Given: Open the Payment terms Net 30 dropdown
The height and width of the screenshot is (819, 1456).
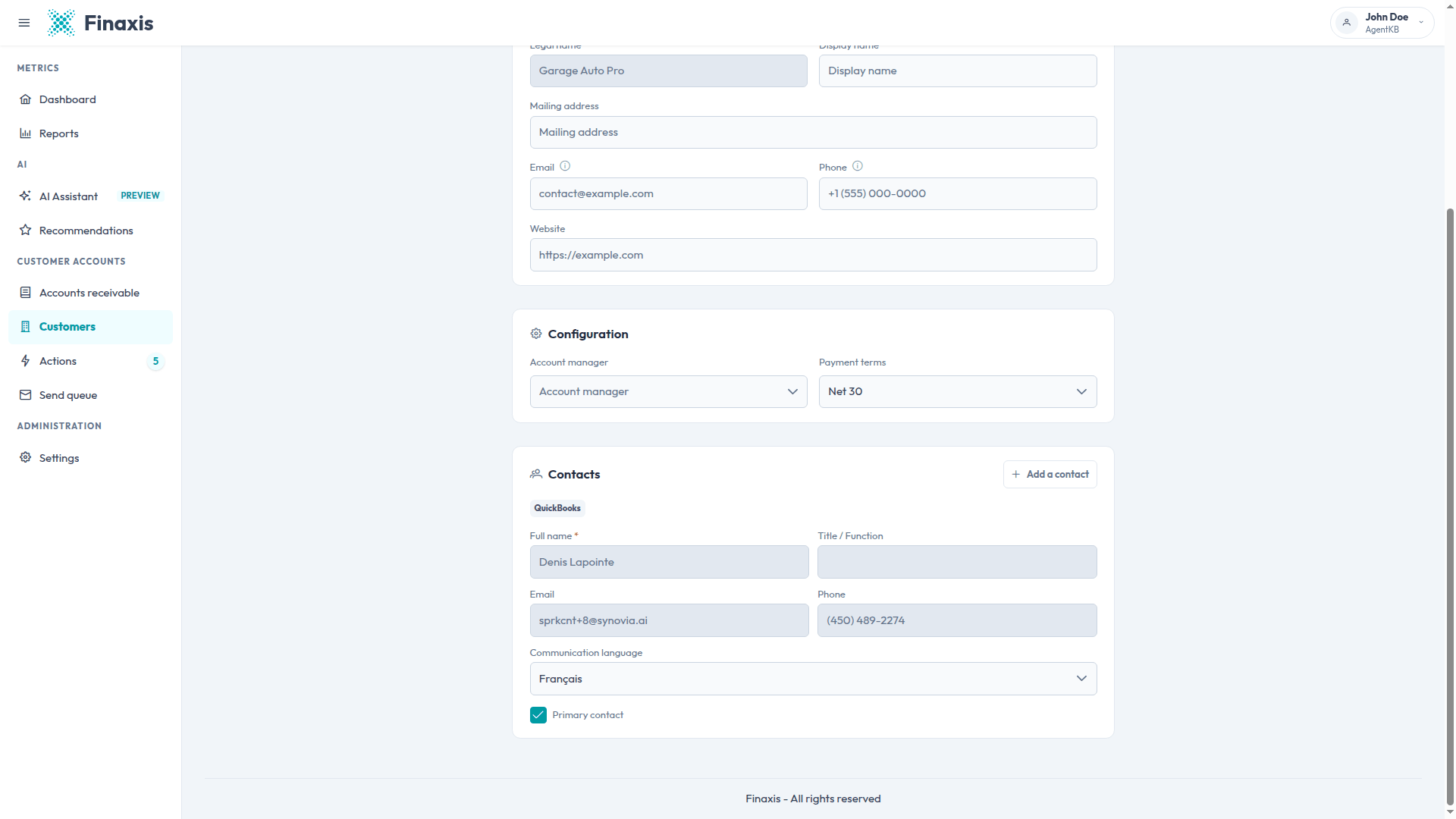Looking at the screenshot, I should pos(957,391).
